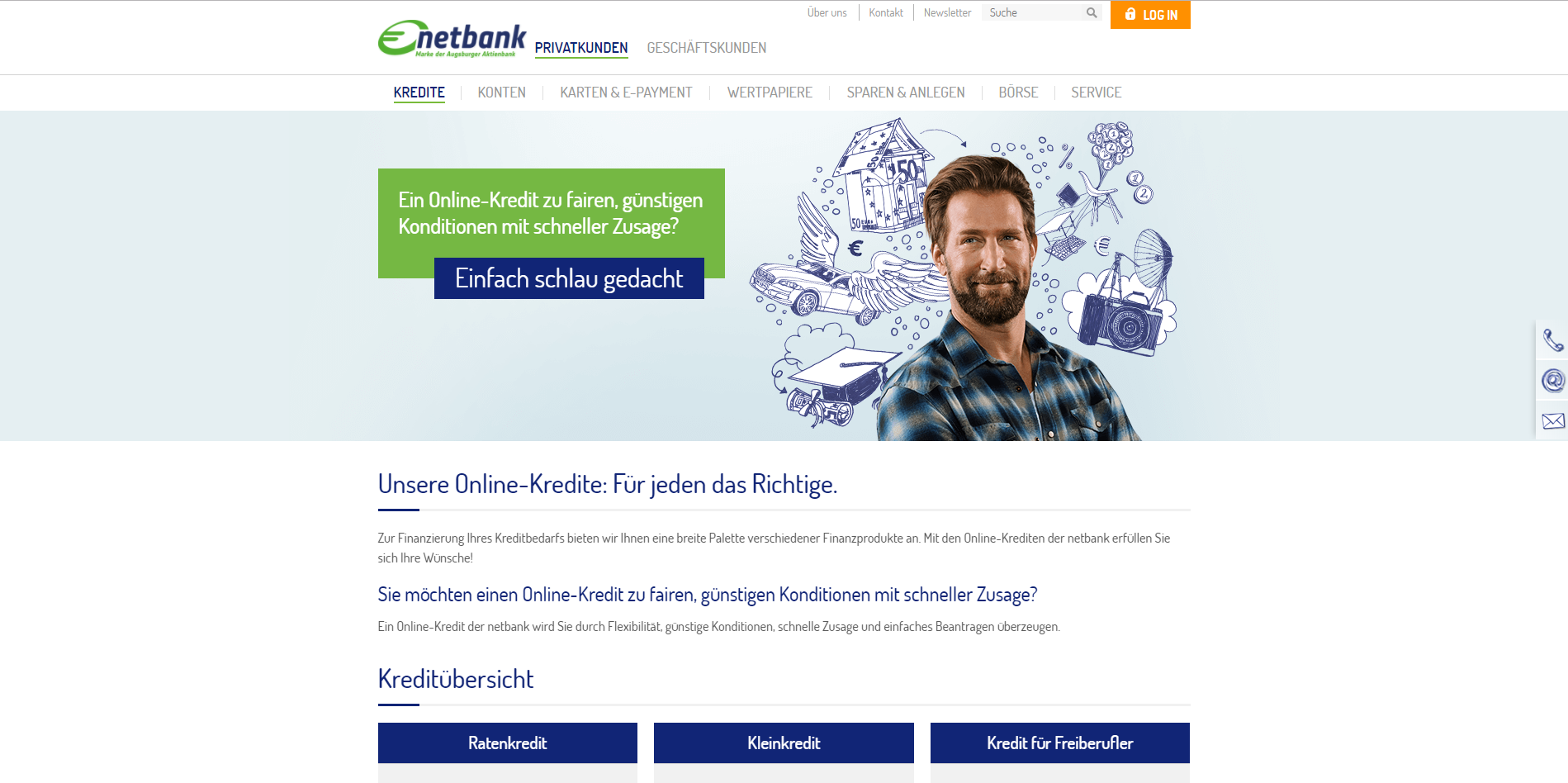Open the WERTPAPIERE menu item
The image size is (1568, 783).
point(770,93)
